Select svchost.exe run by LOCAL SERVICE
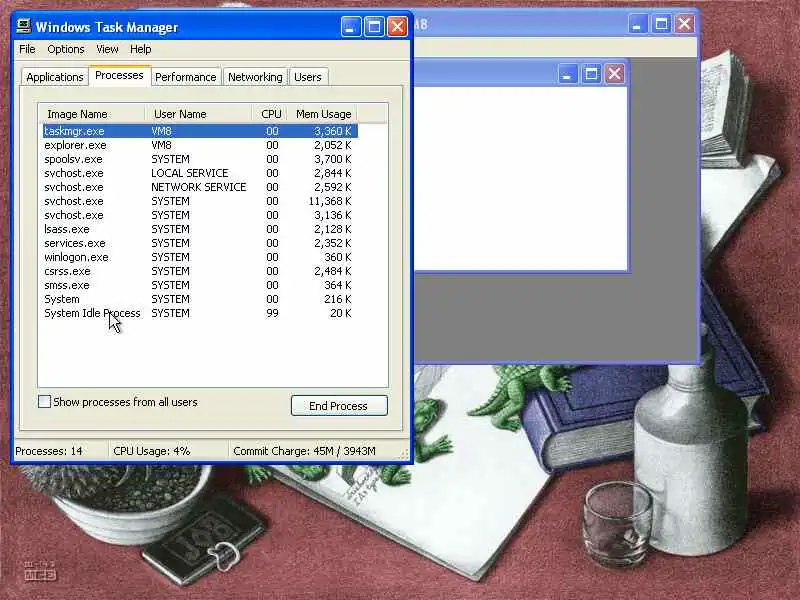 (x=200, y=173)
